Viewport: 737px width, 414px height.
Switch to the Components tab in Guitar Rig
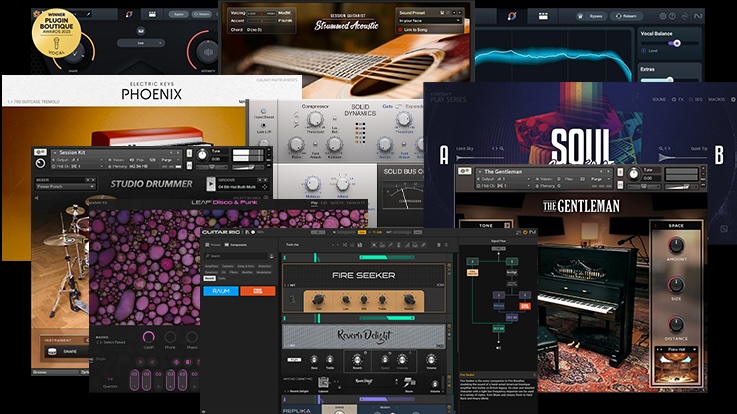pos(236,245)
